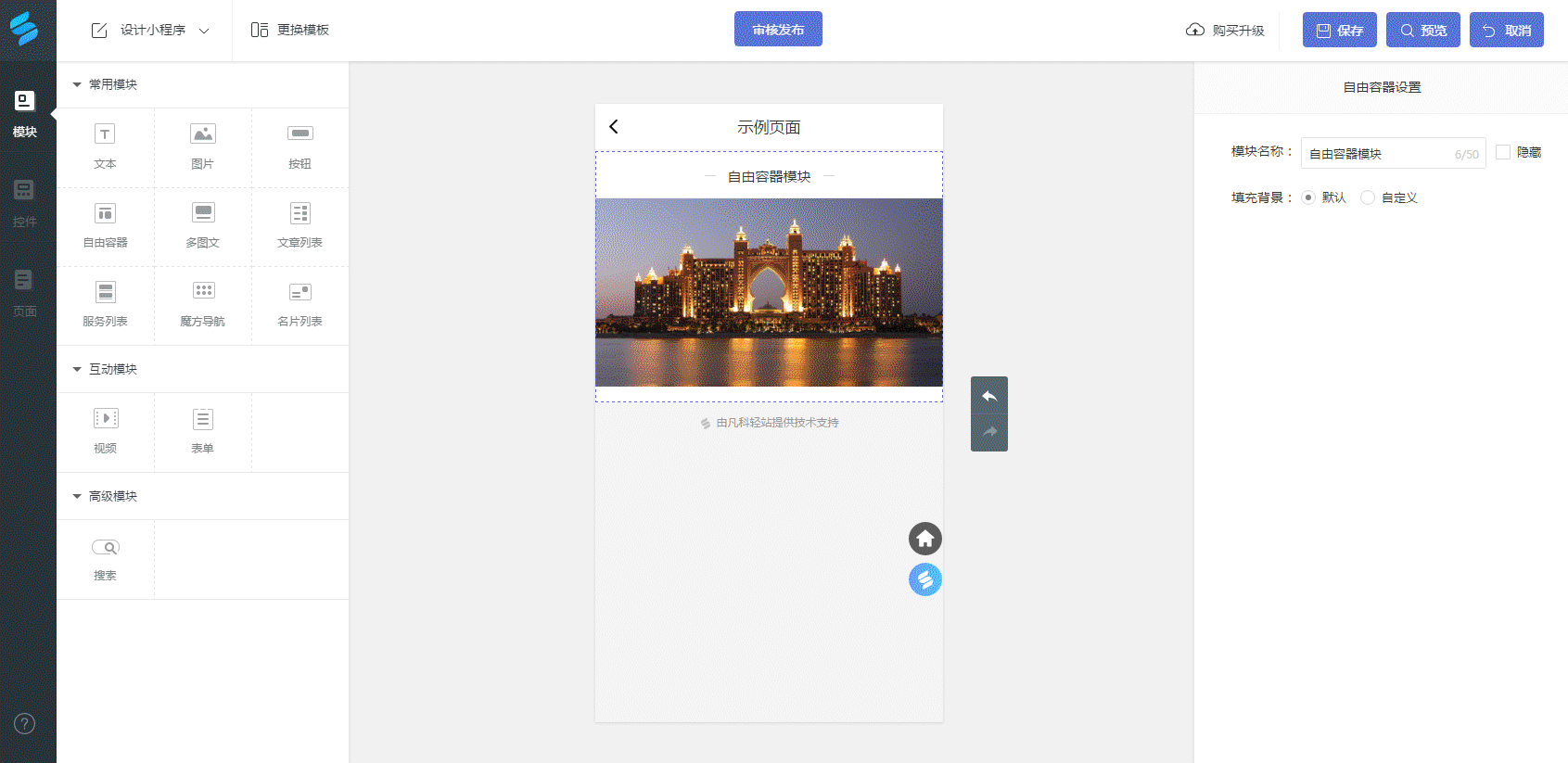1568x763 pixels.
Task: Click the 自由容器模块 title in preview
Action: 769,176
